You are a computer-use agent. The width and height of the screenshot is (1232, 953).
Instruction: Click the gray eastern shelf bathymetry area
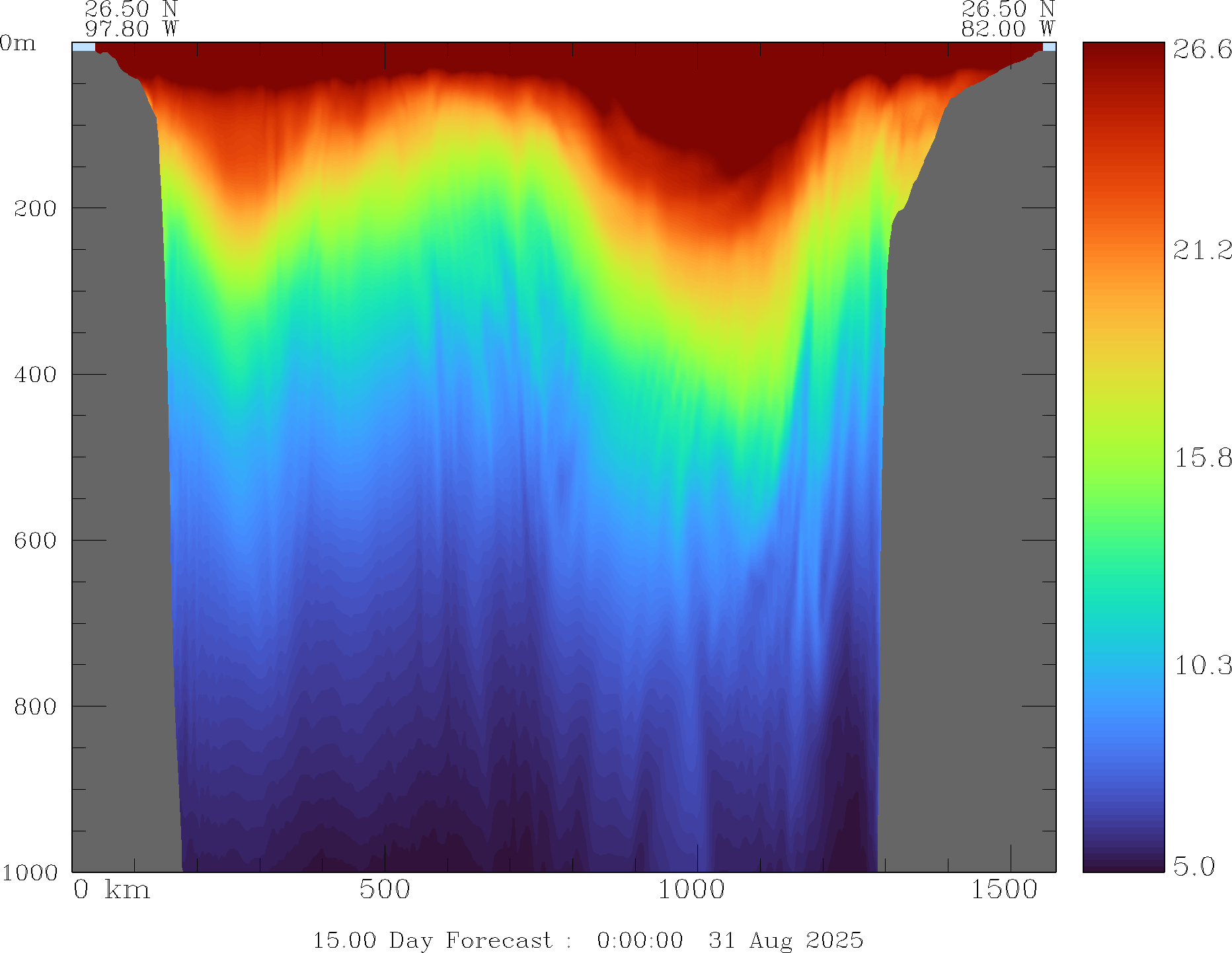tap(965, 463)
